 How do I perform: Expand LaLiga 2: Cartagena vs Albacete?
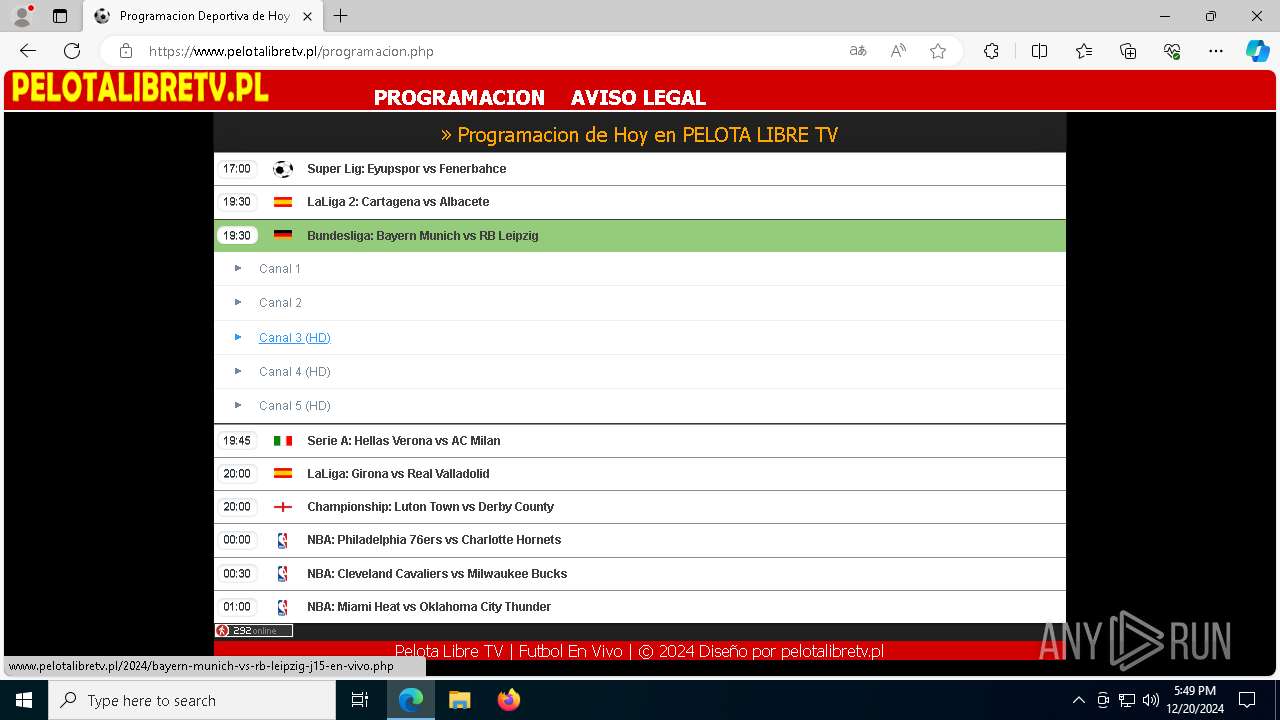[x=640, y=202]
